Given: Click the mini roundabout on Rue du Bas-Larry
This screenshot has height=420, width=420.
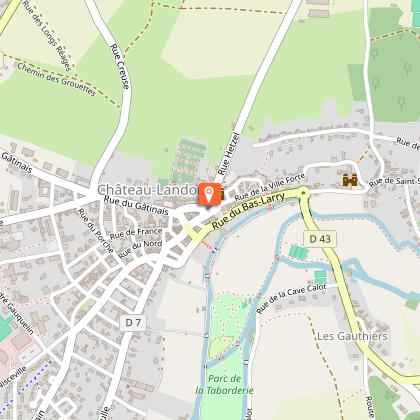Looking at the screenshot, I should click(x=303, y=192).
